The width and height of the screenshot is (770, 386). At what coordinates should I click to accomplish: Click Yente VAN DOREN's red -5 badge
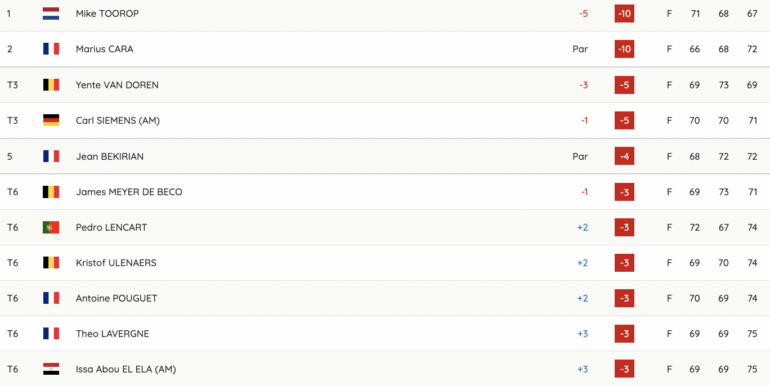coord(624,85)
